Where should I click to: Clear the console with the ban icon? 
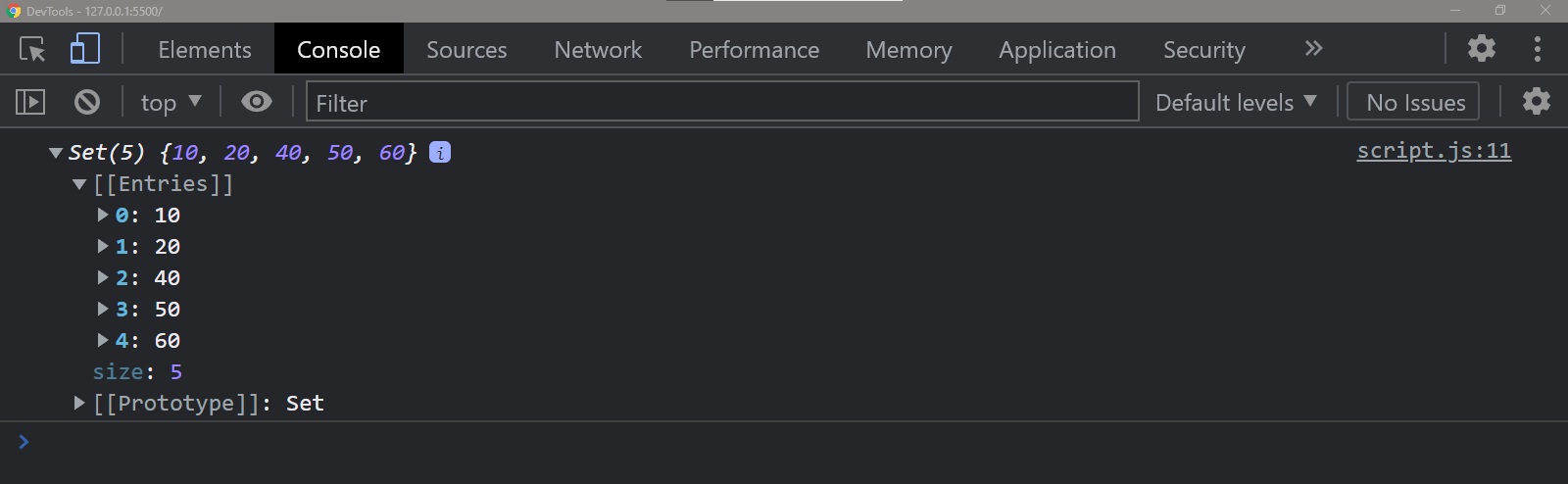point(87,102)
